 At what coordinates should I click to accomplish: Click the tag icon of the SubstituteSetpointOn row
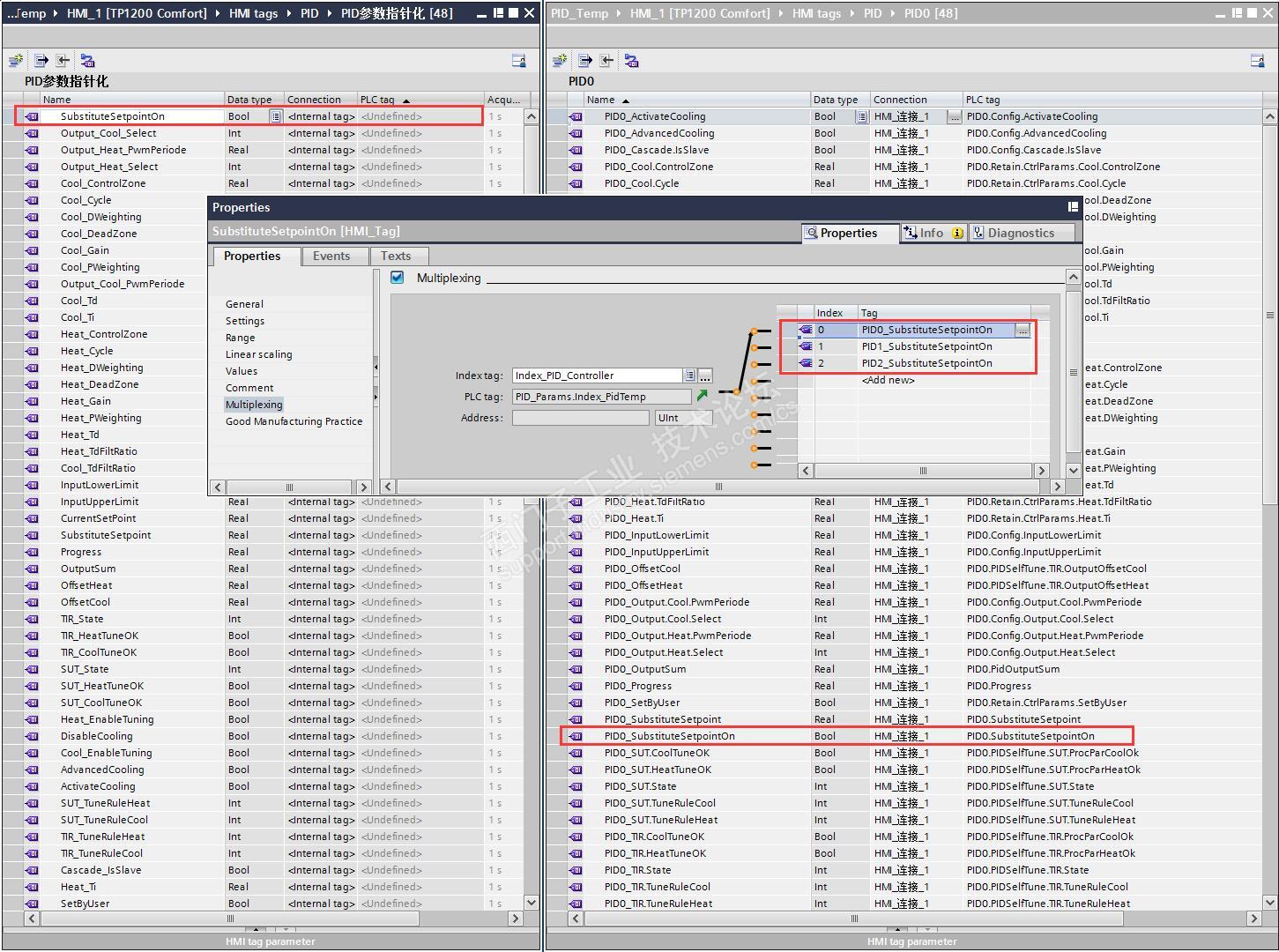pyautogui.click(x=32, y=116)
